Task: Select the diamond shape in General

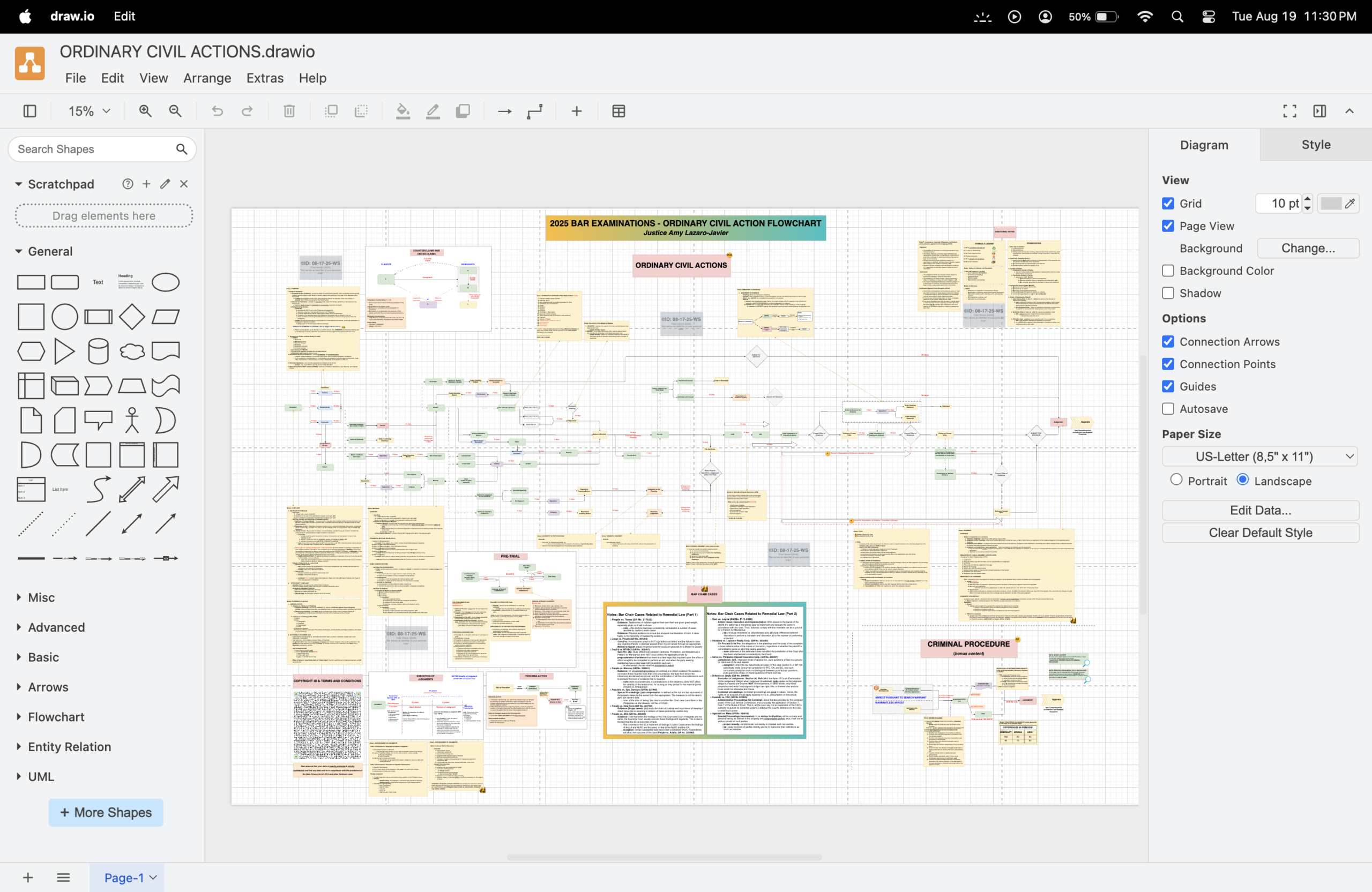Action: pos(132,317)
